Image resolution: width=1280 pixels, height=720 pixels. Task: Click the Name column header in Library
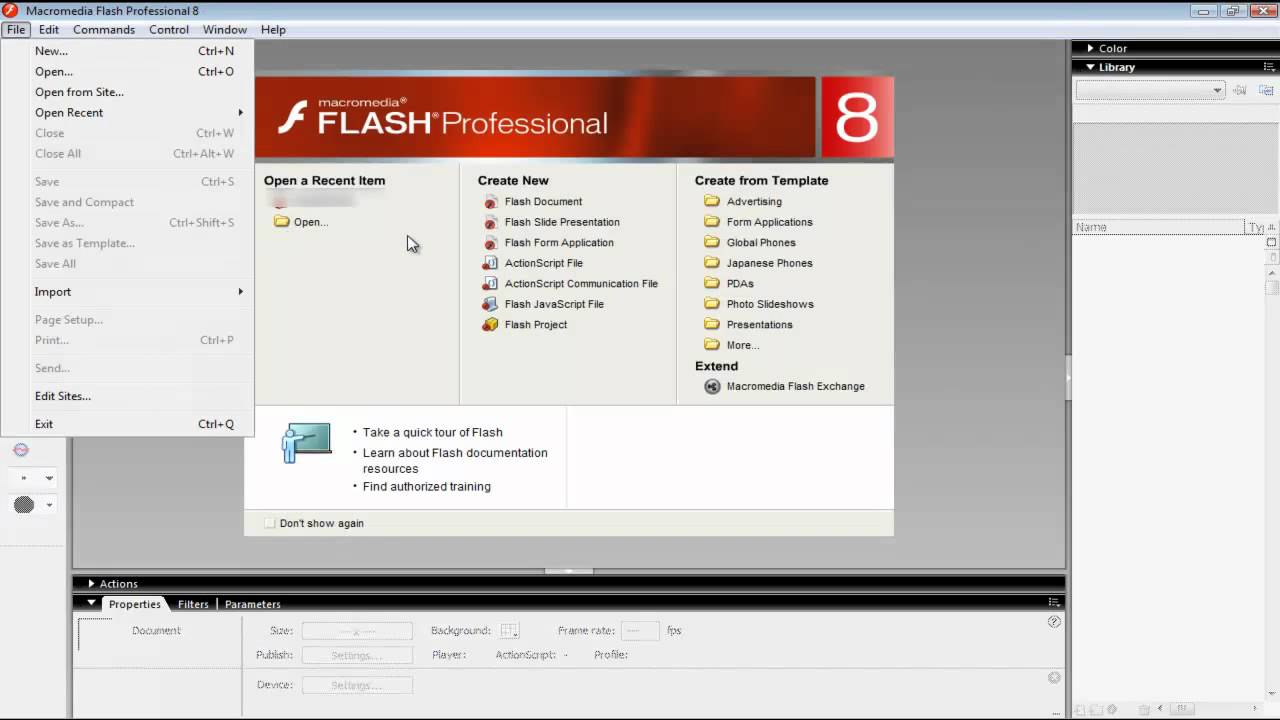point(1158,227)
